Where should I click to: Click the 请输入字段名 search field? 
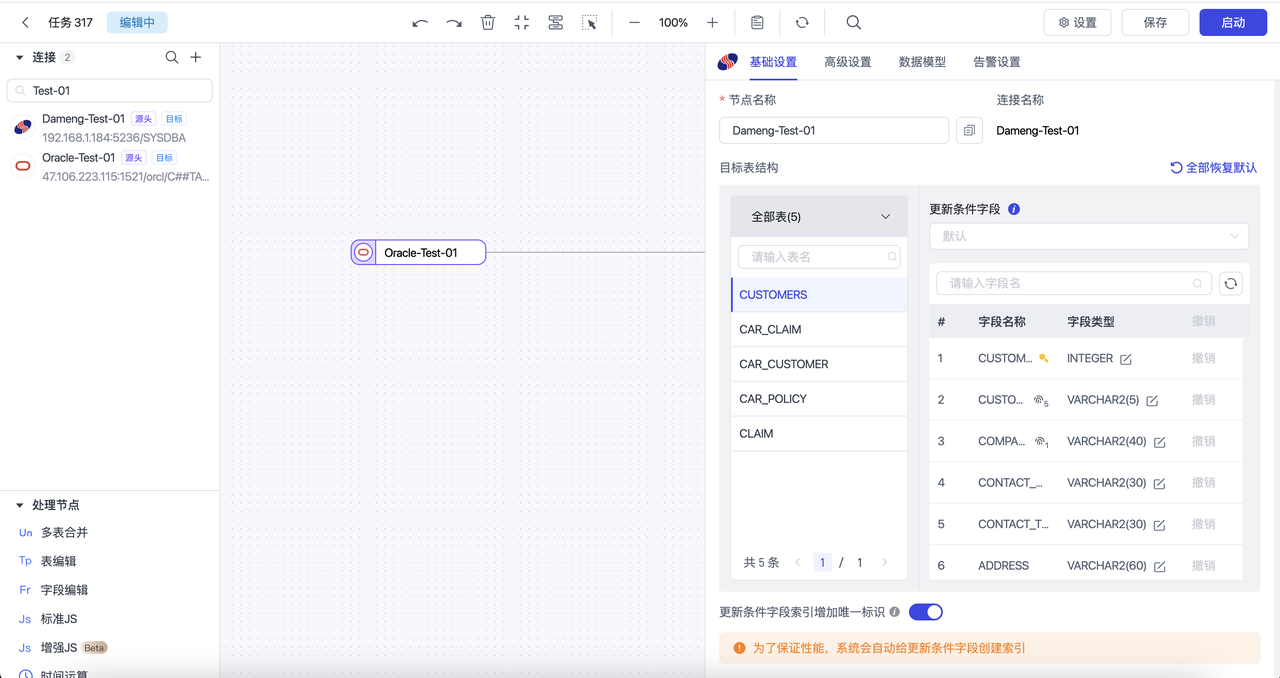click(x=1074, y=284)
